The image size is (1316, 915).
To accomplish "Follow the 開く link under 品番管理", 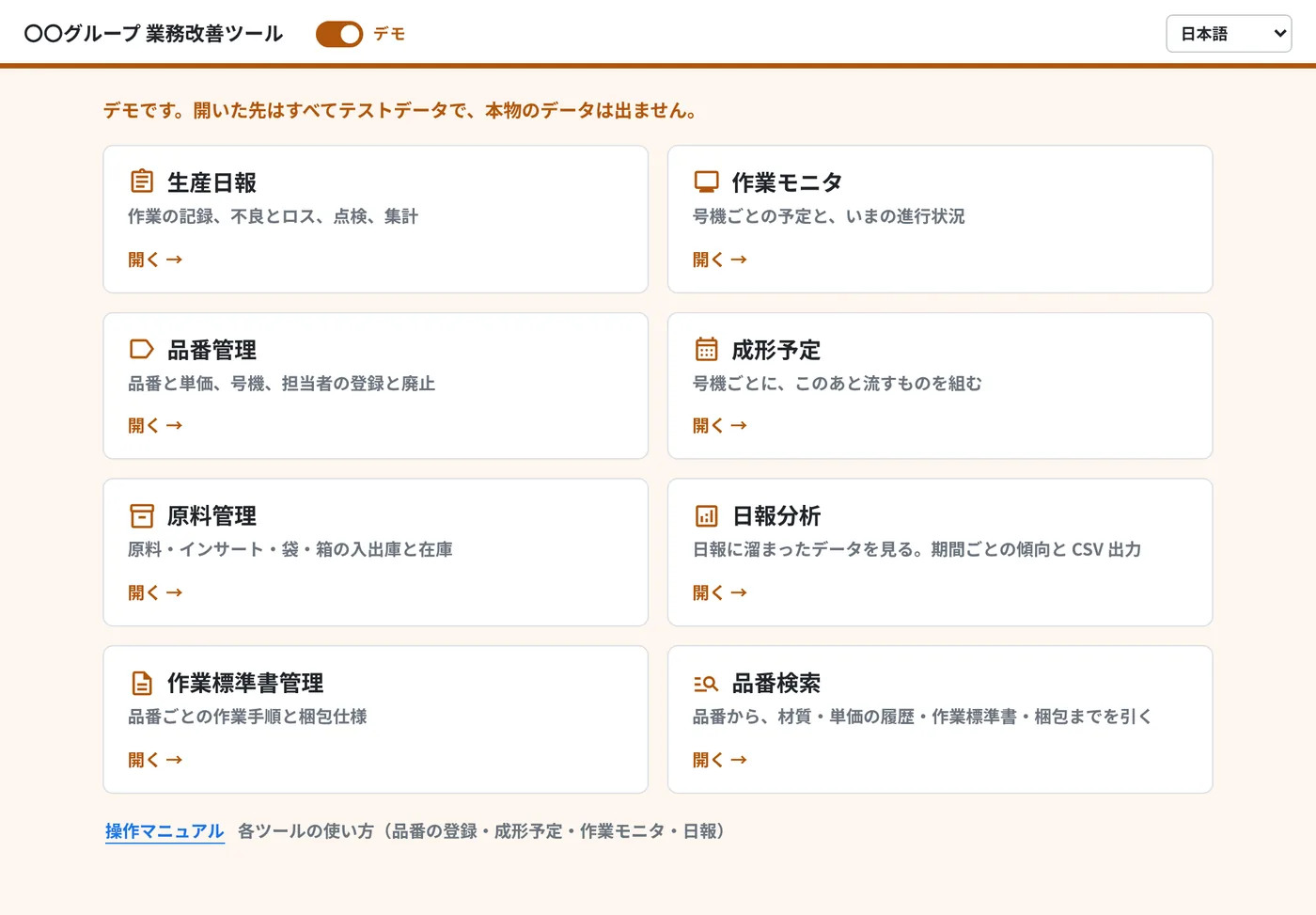I will pos(155,426).
